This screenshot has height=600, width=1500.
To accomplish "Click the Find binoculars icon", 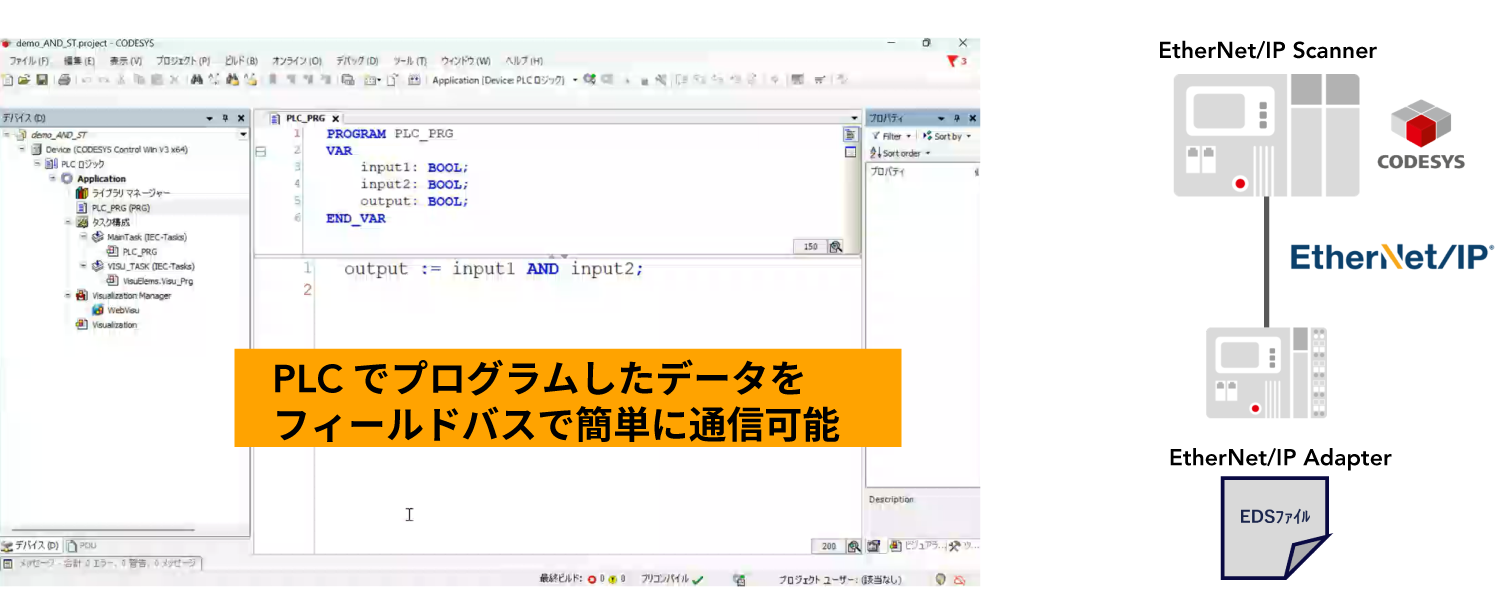I will (x=197, y=80).
